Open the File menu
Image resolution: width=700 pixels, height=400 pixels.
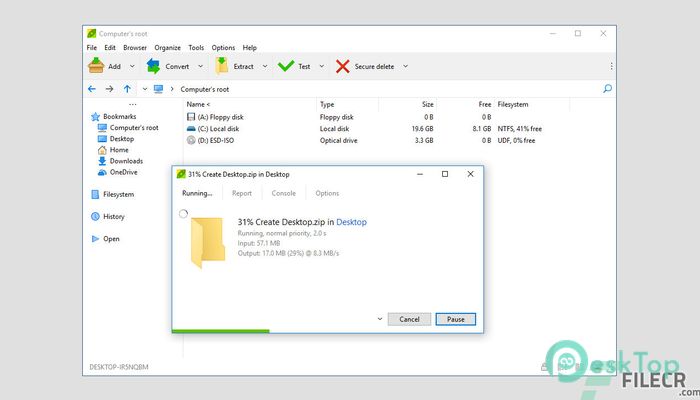pyautogui.click(x=92, y=47)
